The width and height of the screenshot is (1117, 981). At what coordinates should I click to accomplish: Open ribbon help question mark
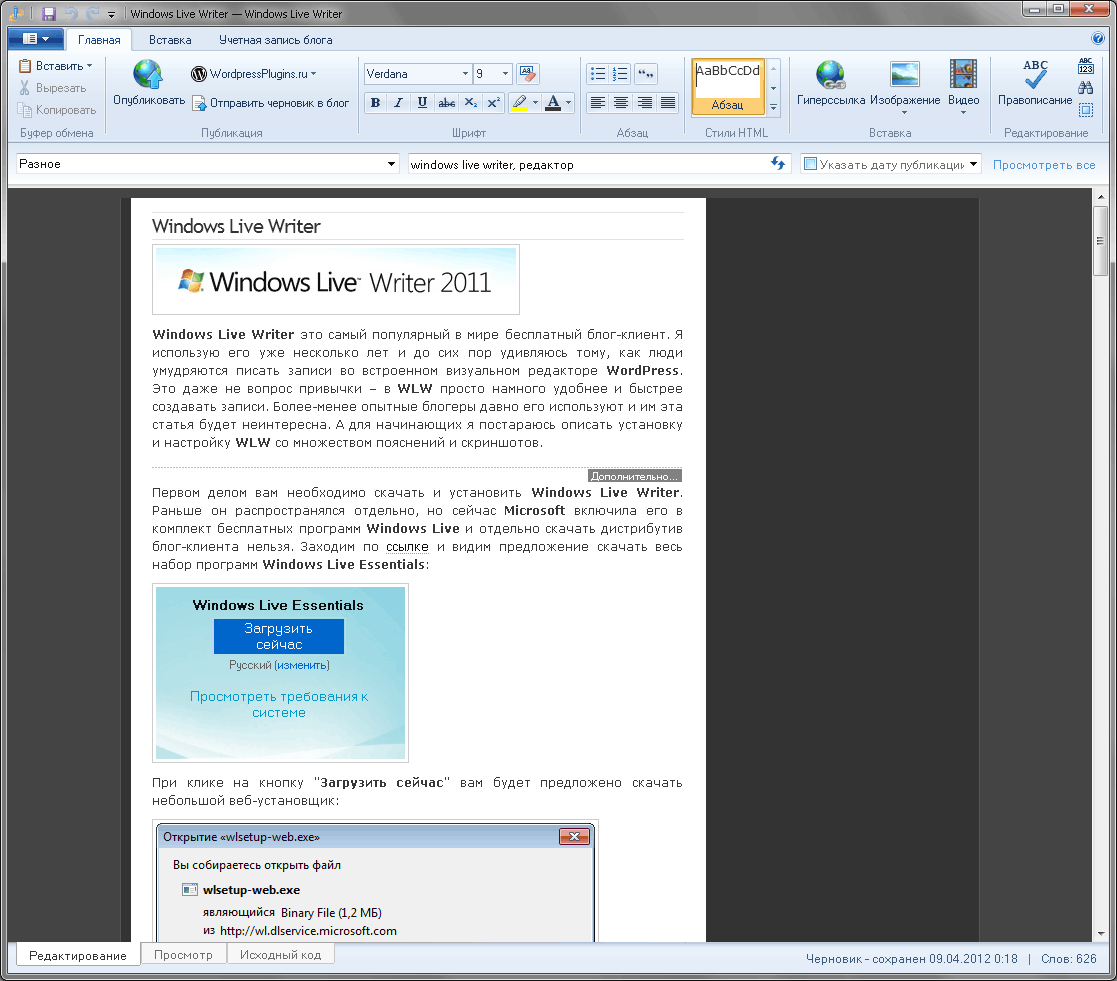[x=1098, y=38]
